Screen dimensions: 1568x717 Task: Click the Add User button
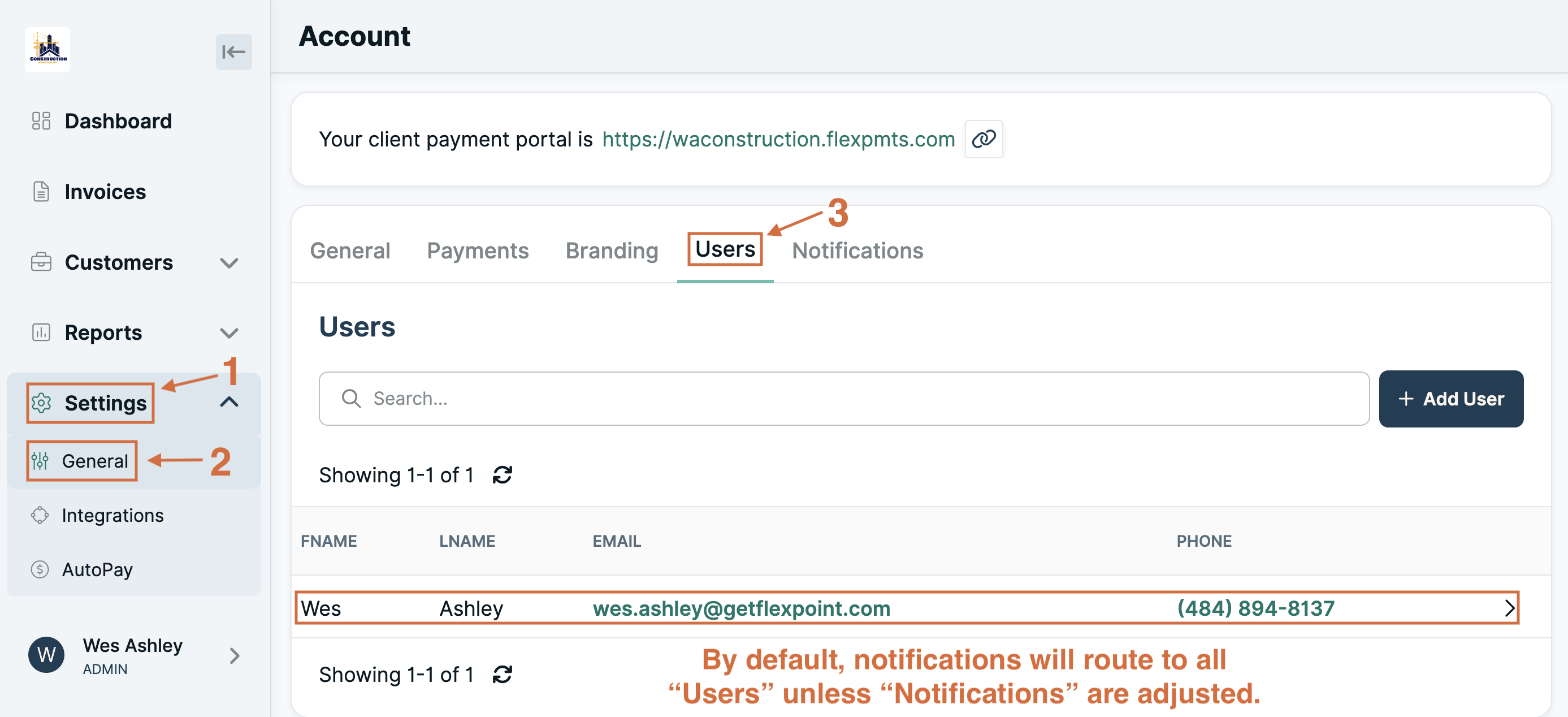[x=1452, y=399]
